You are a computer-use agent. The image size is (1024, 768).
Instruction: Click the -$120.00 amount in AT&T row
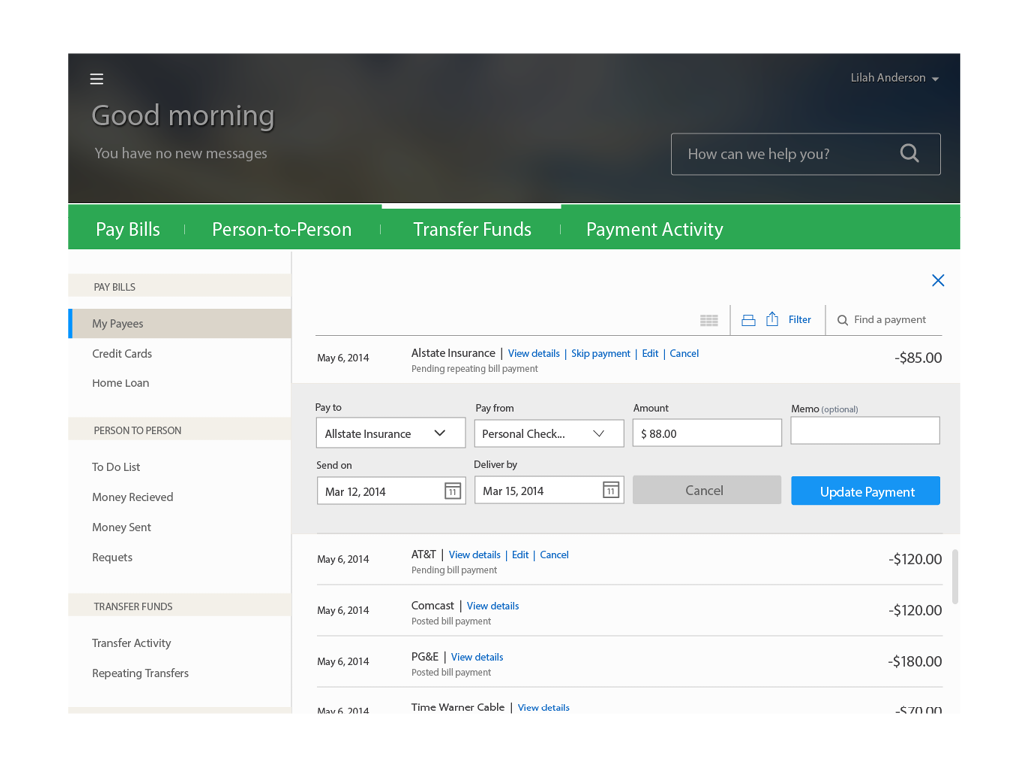click(x=915, y=559)
